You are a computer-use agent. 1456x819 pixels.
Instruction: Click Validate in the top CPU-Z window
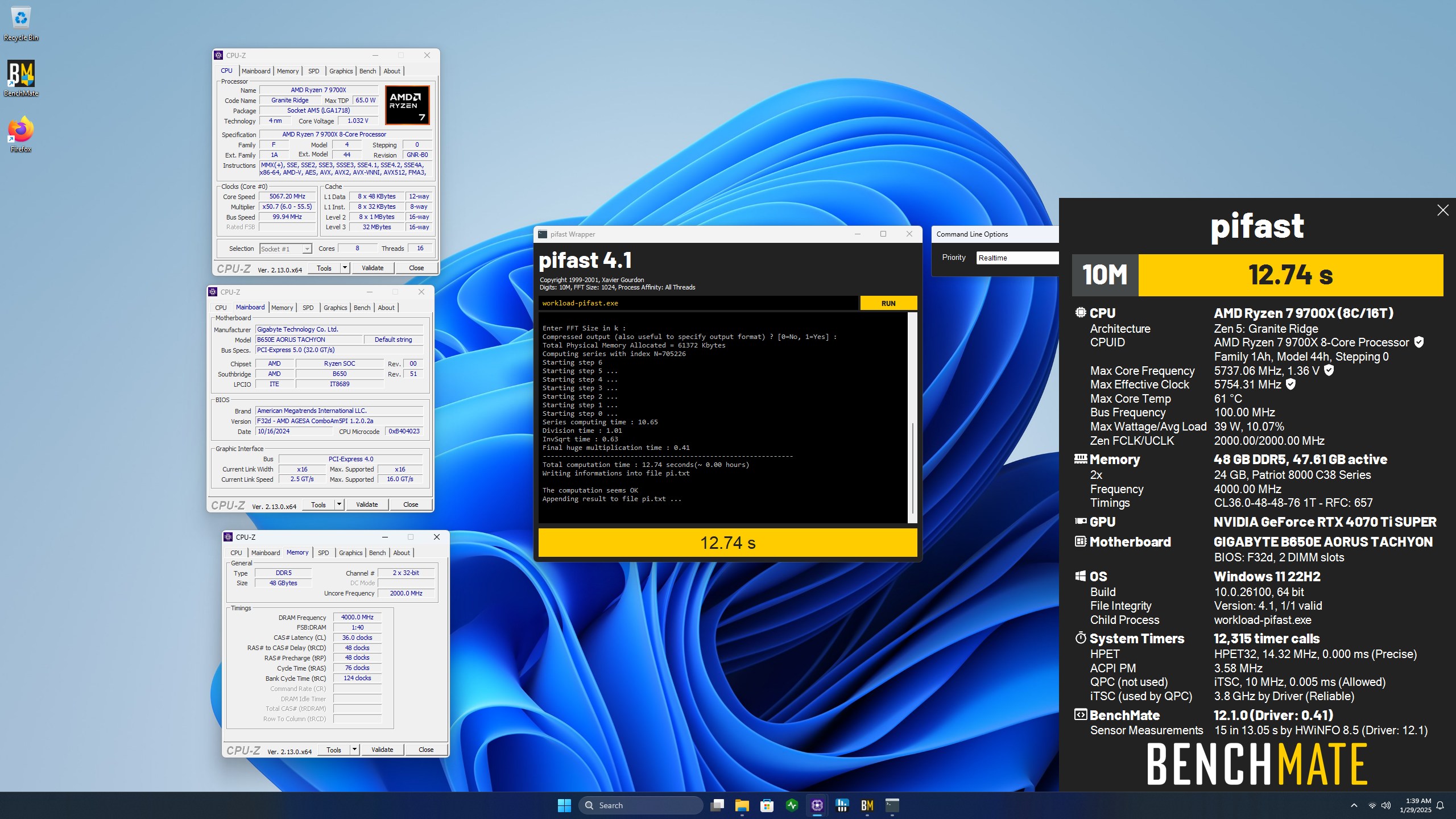click(373, 268)
